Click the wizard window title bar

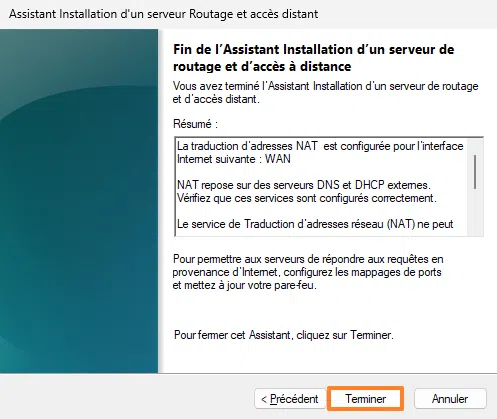tap(248, 14)
